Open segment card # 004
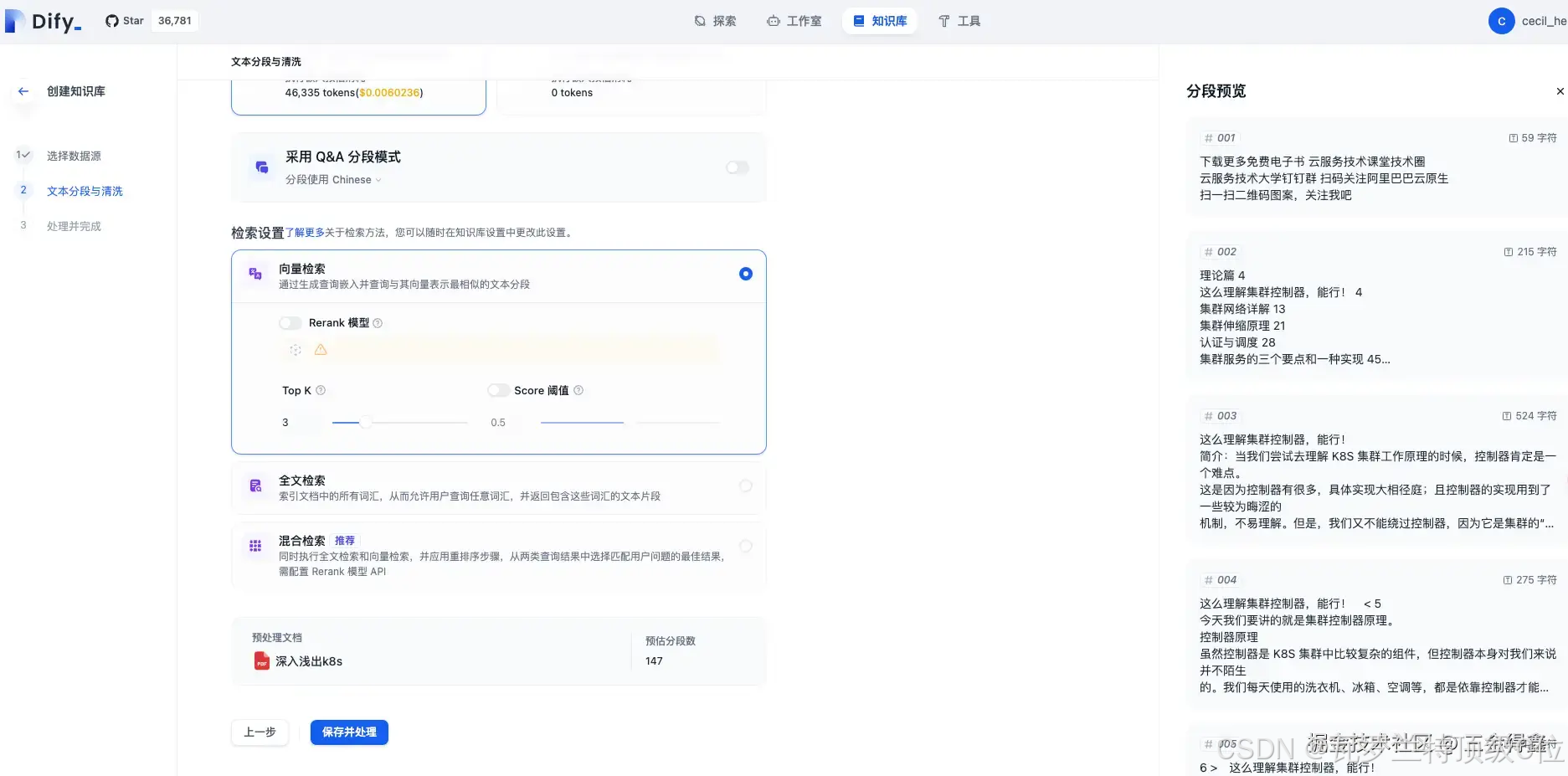Viewport: 1568px width, 776px height. 1376,635
